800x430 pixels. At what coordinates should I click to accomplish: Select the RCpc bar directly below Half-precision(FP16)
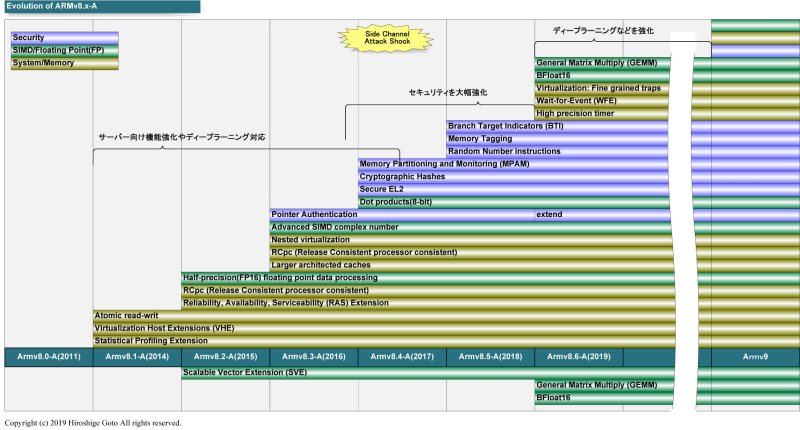[428, 290]
